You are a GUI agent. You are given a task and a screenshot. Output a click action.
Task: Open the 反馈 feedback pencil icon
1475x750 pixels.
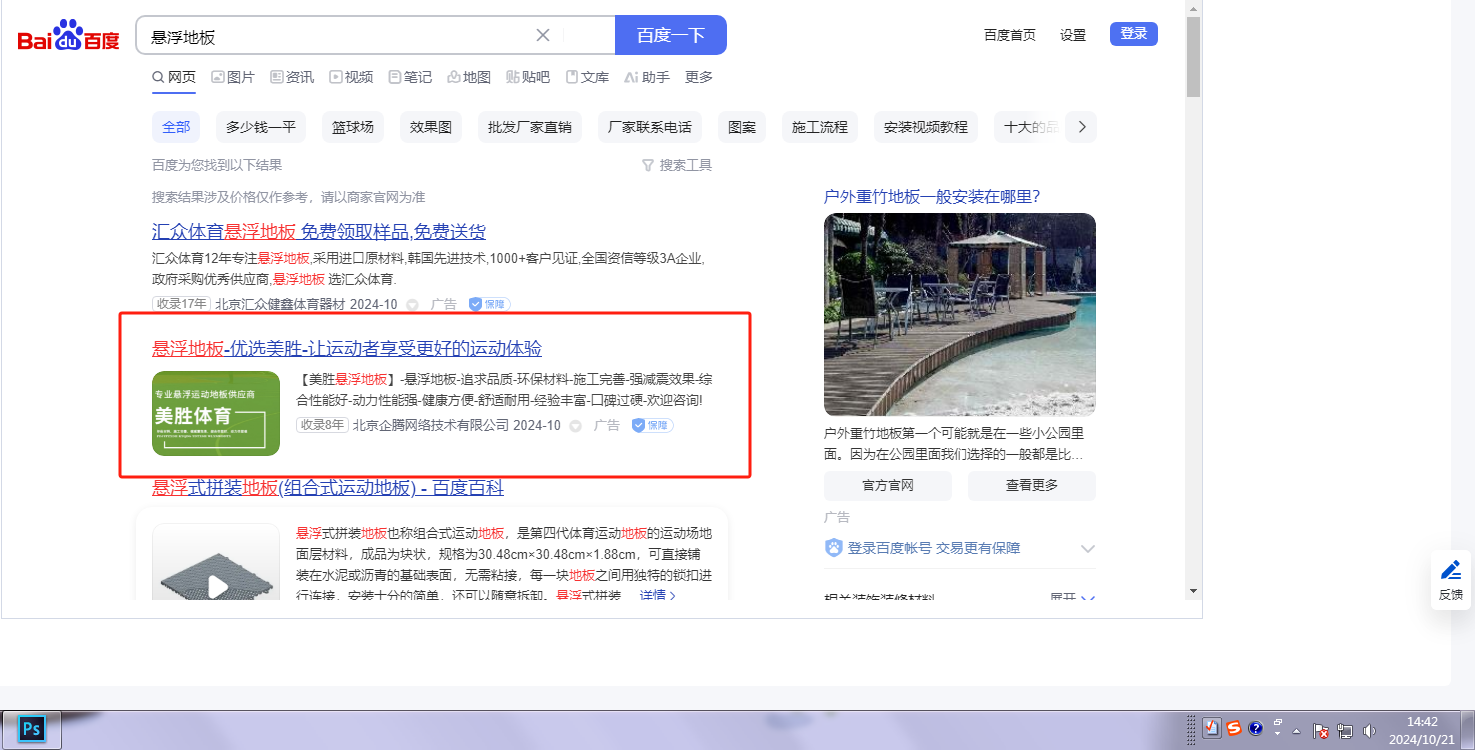pos(1451,570)
